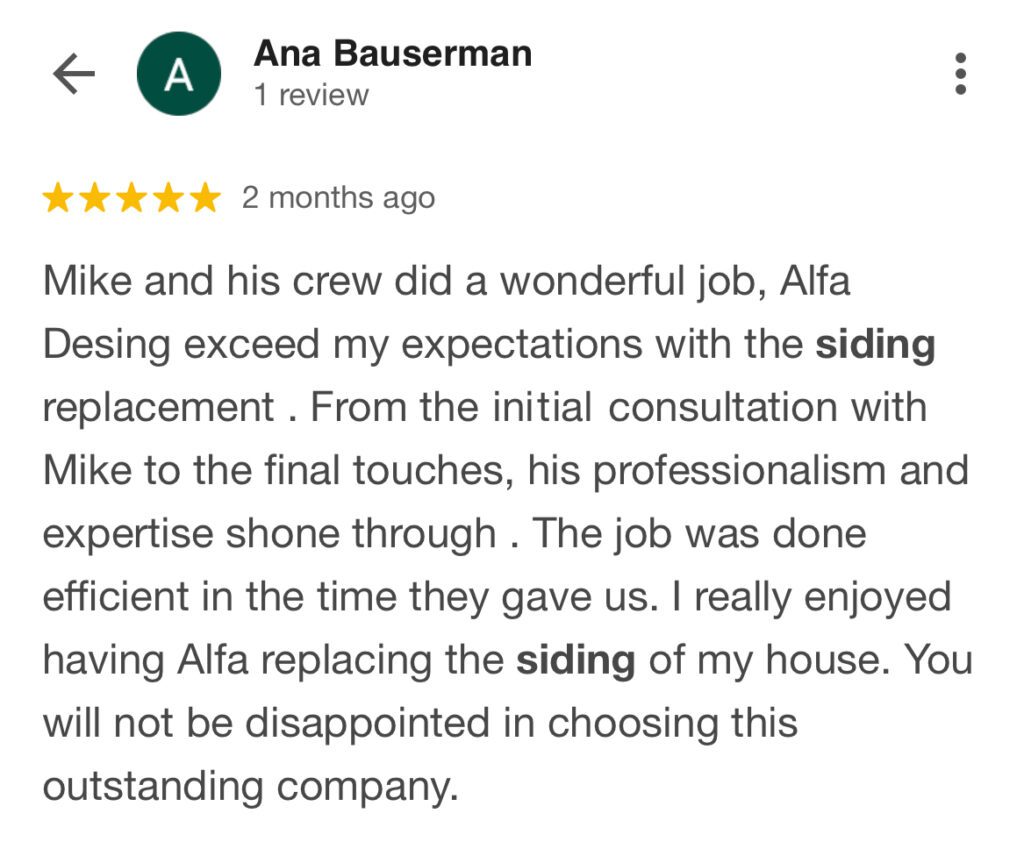Open Ana Bauserman's reviewer profile name
The width and height of the screenshot is (1024, 842).
pos(393,53)
